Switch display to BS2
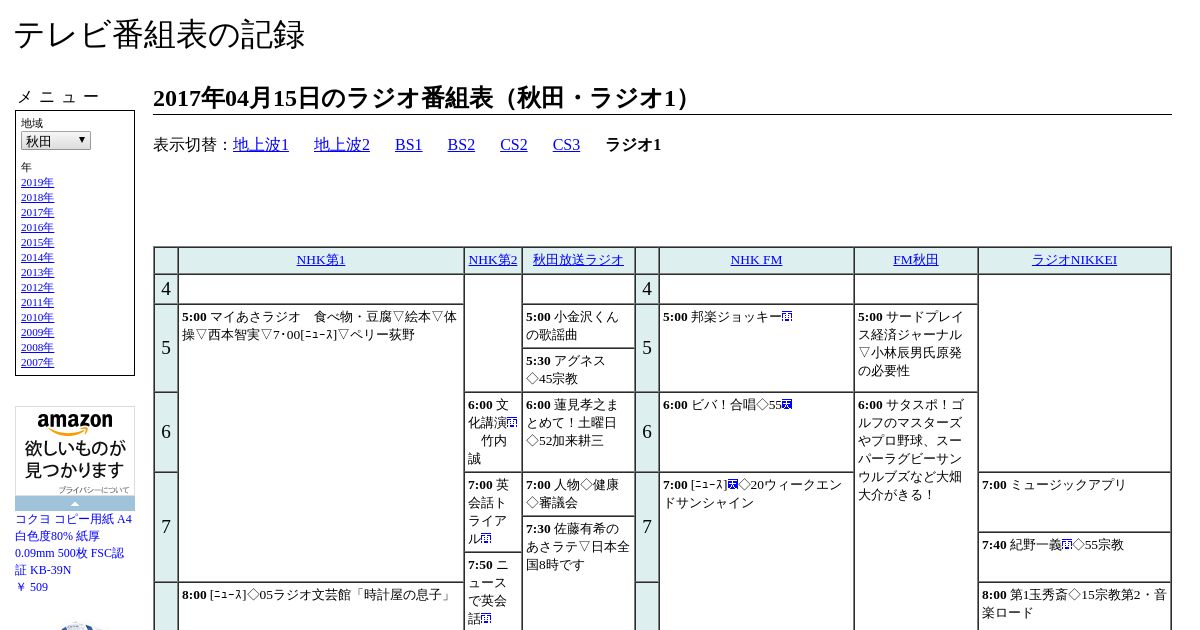The height and width of the screenshot is (630, 1200). [x=461, y=145]
